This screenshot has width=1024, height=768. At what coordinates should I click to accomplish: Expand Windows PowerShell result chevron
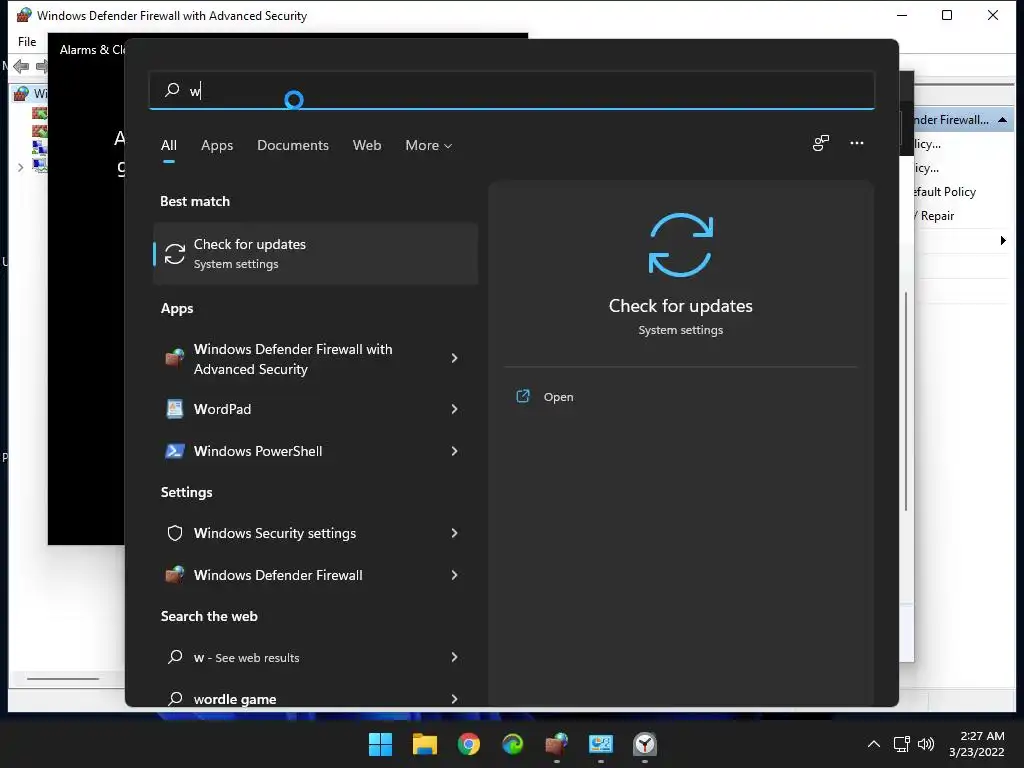(455, 451)
